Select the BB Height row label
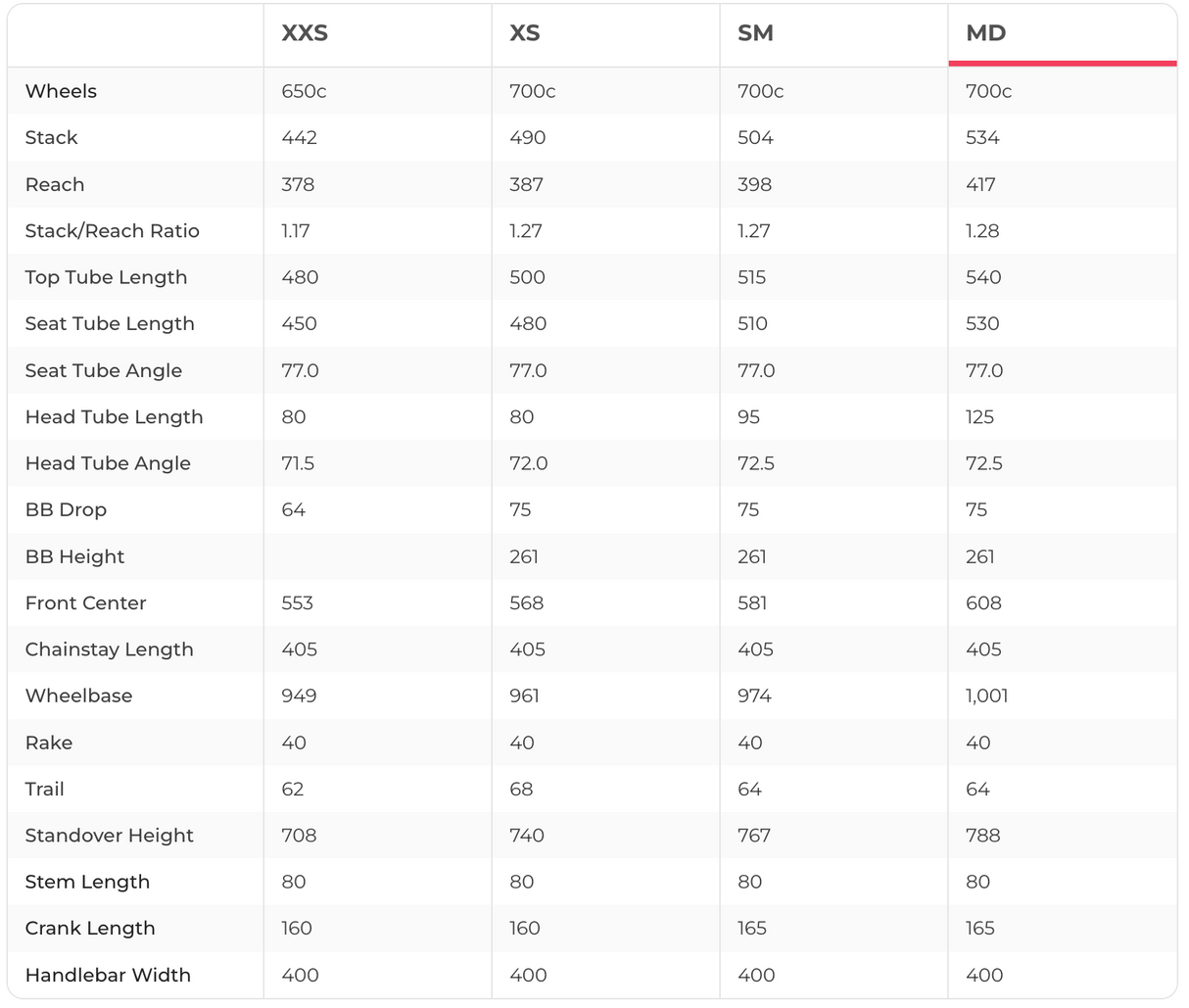 tap(74, 556)
